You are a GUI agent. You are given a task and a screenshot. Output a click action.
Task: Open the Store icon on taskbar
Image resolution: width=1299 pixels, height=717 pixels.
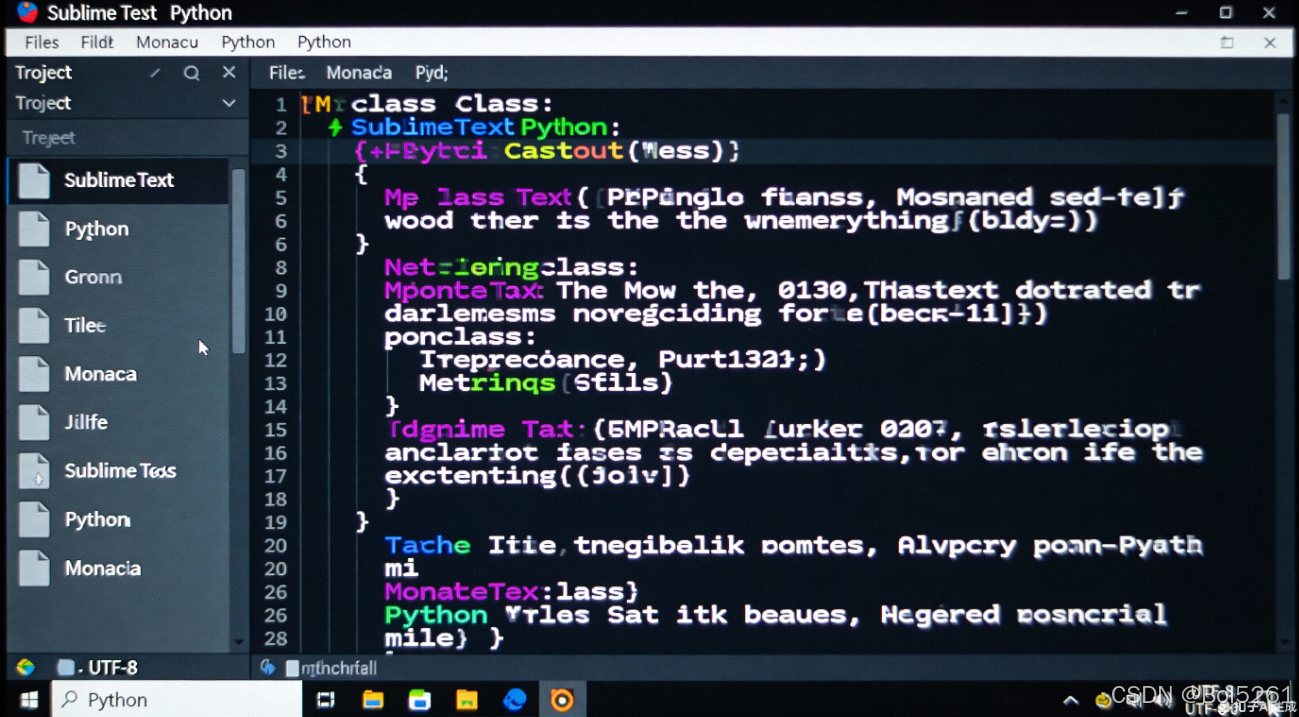[x=420, y=700]
